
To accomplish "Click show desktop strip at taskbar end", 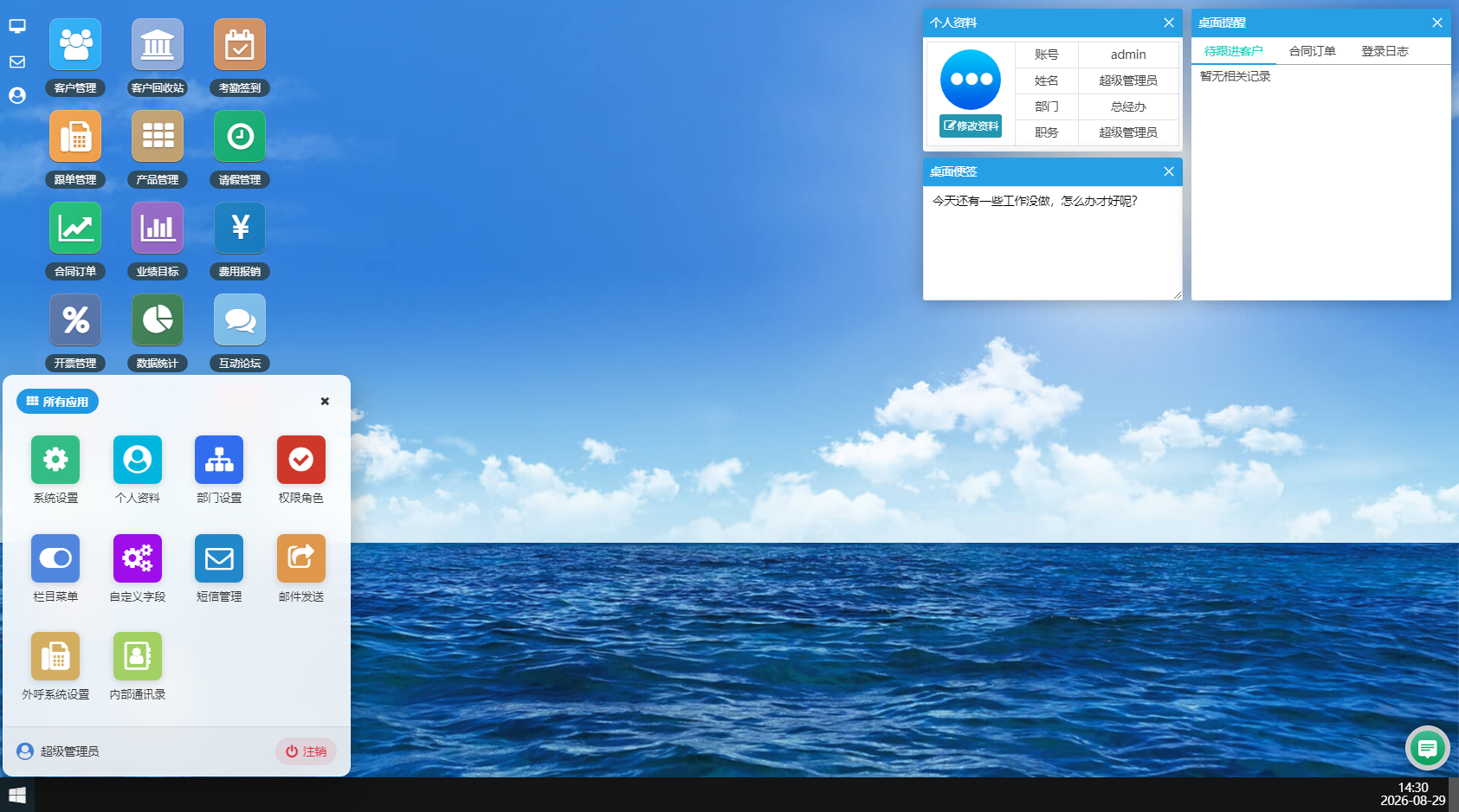I will 1455,795.
